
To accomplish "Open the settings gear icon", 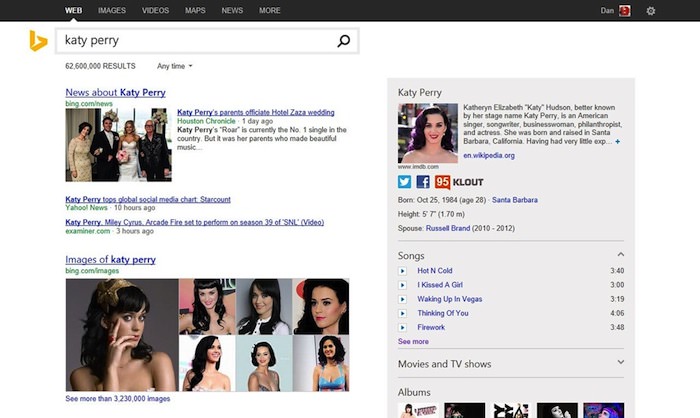I will coord(651,11).
